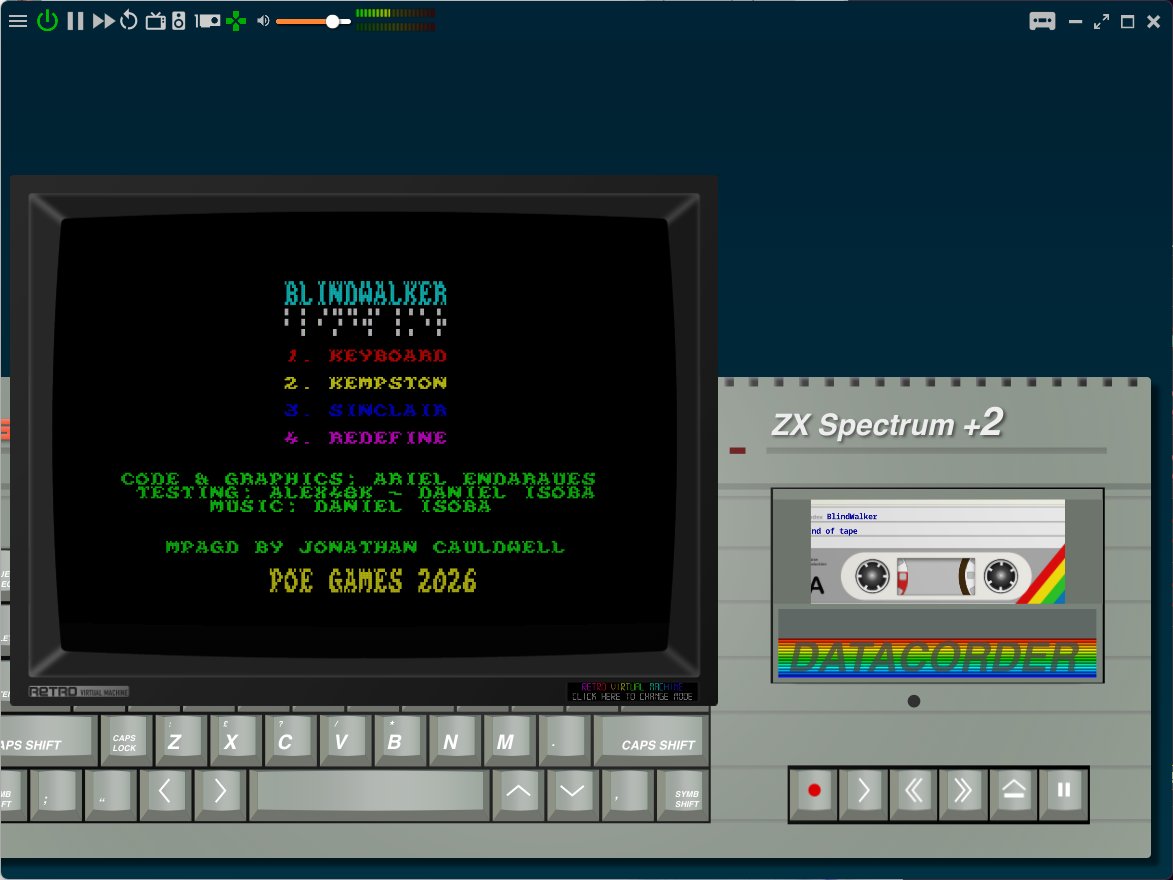
Task: Click the Datacorder record button
Action: [x=814, y=791]
